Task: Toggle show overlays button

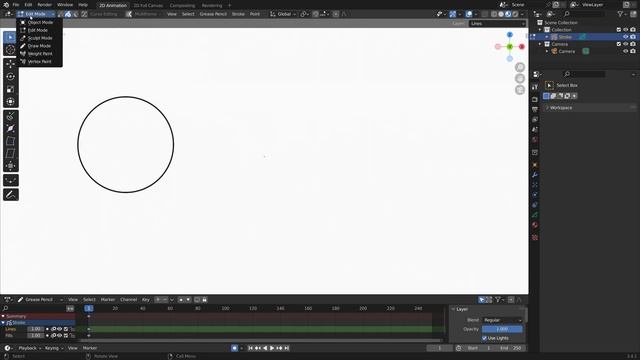Action: click(x=469, y=14)
